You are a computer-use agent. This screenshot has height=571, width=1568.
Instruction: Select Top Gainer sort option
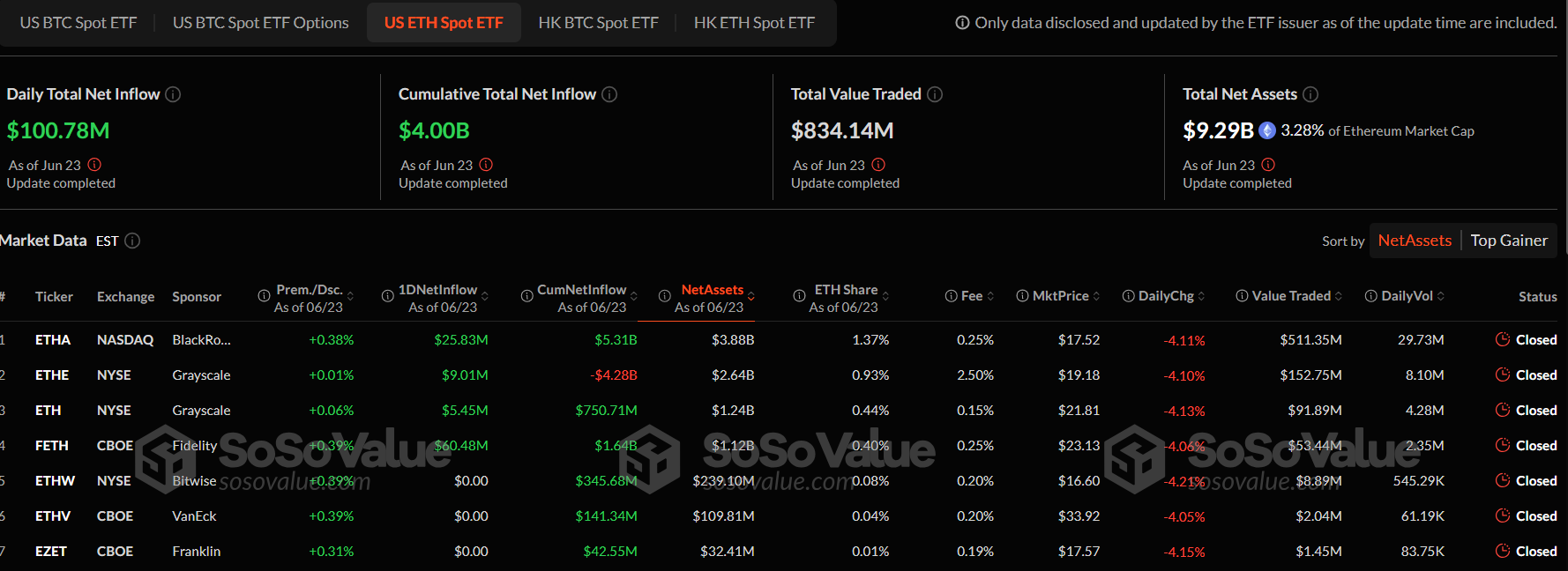click(1509, 241)
